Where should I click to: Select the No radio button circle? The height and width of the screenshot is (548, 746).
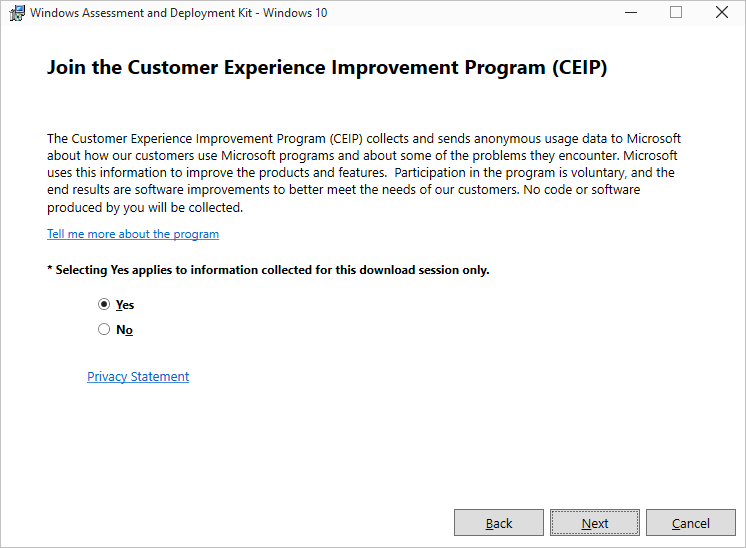(104, 329)
